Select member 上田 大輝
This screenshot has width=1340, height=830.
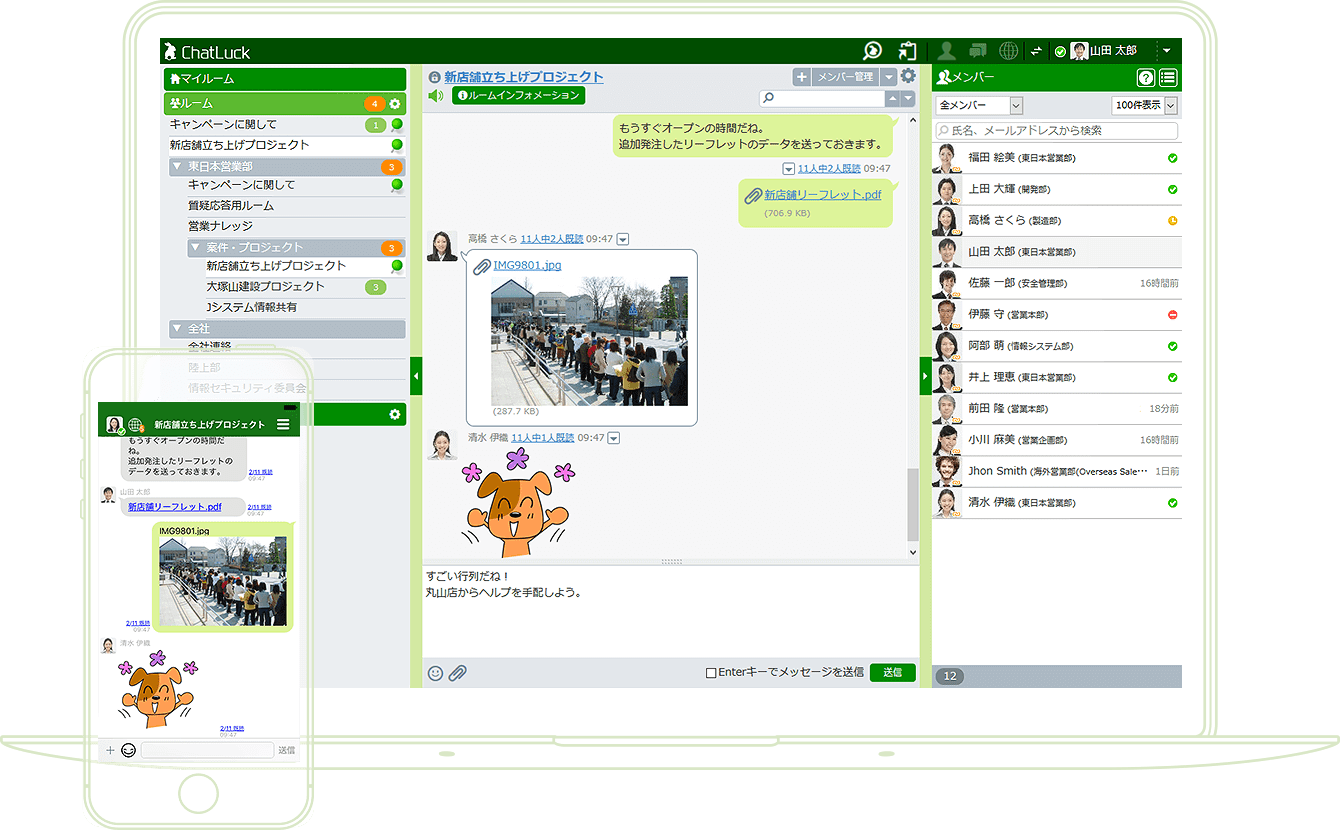pyautogui.click(x=1056, y=189)
